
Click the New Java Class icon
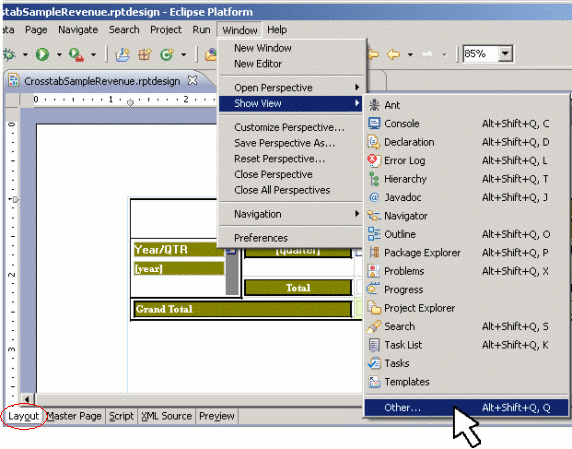coord(167,55)
